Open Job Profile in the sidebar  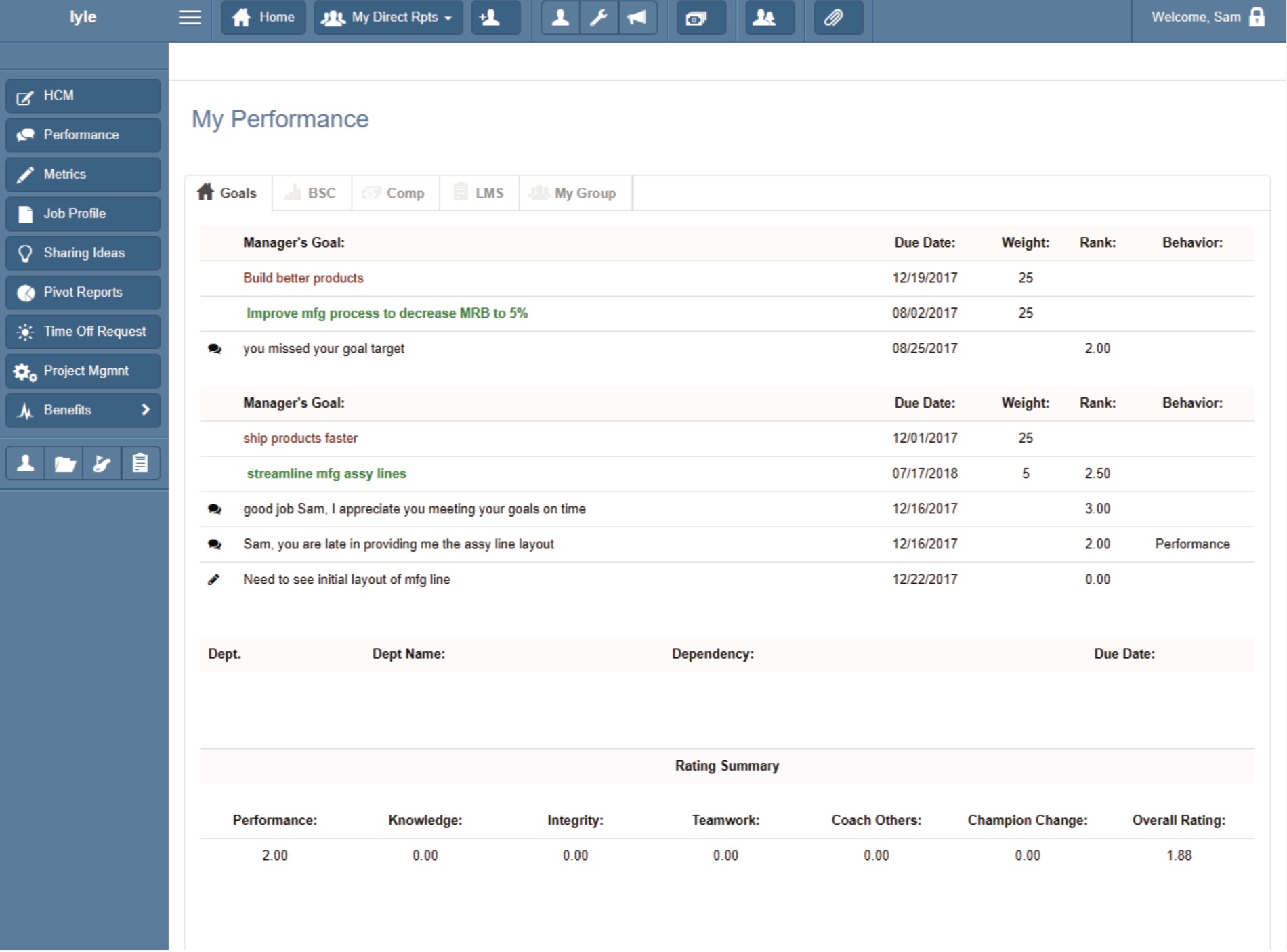pyautogui.click(x=83, y=214)
